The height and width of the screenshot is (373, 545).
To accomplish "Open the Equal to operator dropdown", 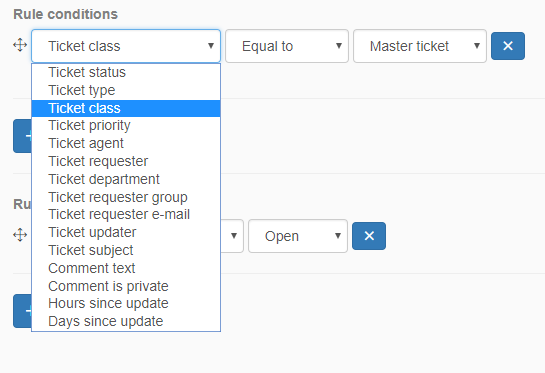I will pos(287,46).
